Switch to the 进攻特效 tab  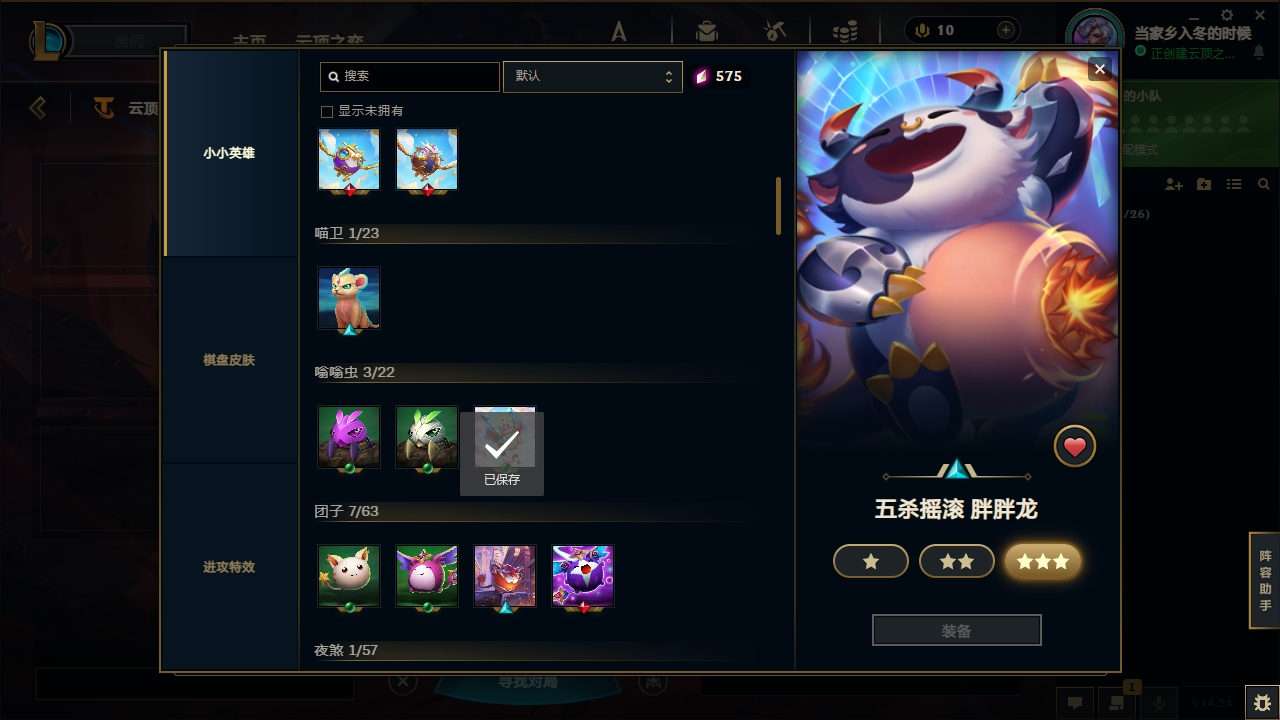tap(230, 567)
